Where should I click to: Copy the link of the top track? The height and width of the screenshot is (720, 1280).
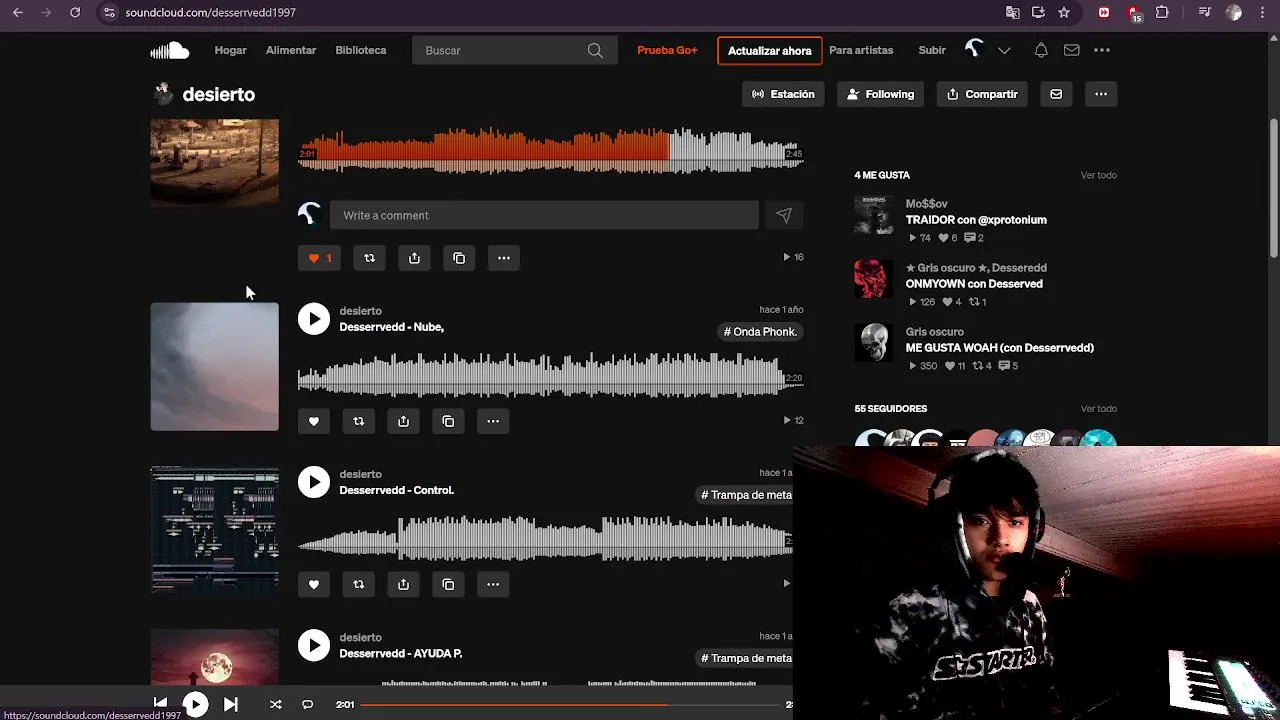pyautogui.click(x=459, y=258)
